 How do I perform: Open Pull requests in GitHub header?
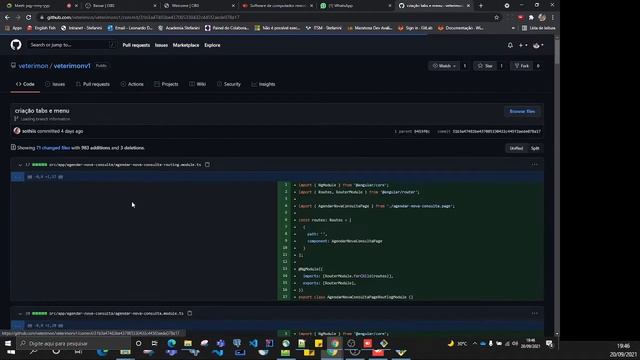[136, 45]
